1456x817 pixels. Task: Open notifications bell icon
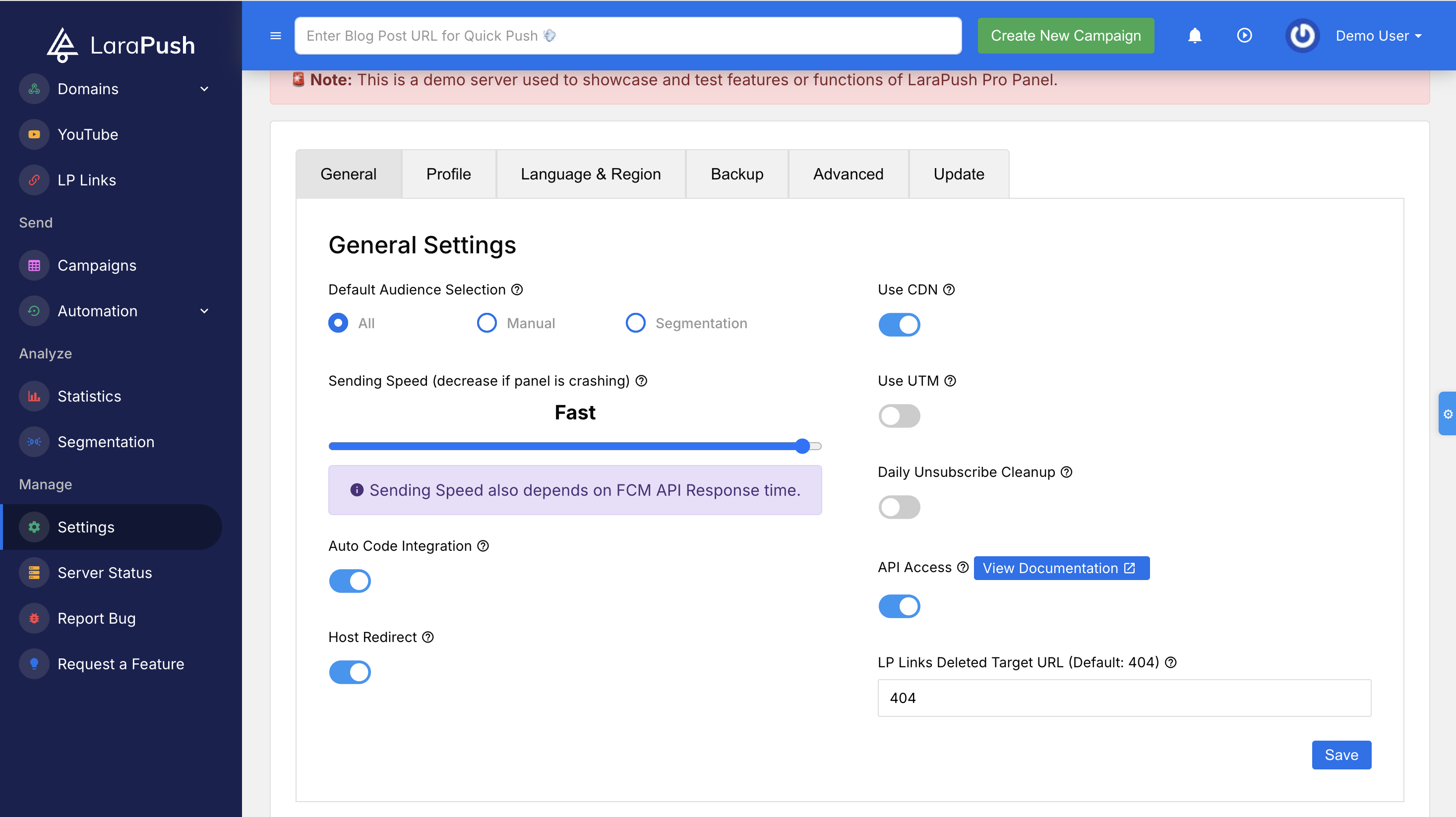[1194, 36]
